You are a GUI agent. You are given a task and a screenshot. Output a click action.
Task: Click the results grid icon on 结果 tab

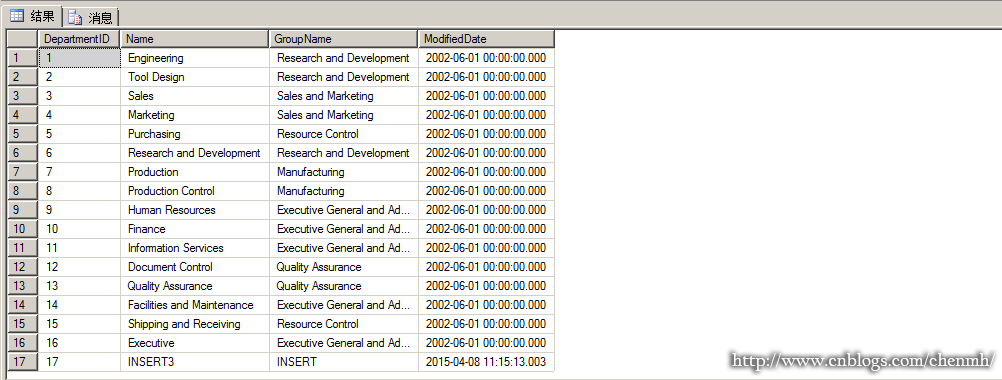click(x=17, y=16)
